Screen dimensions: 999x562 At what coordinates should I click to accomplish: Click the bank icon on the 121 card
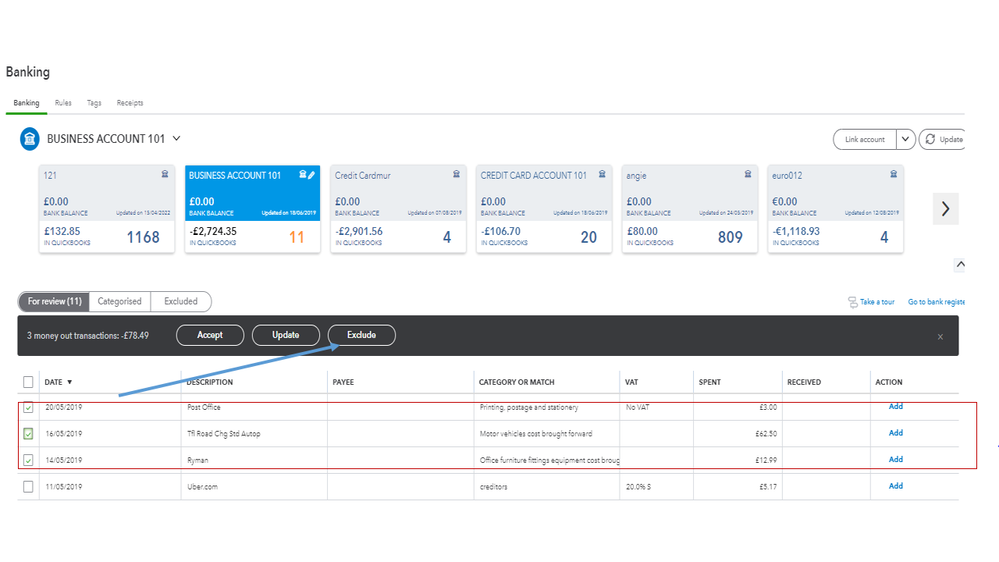(x=164, y=174)
